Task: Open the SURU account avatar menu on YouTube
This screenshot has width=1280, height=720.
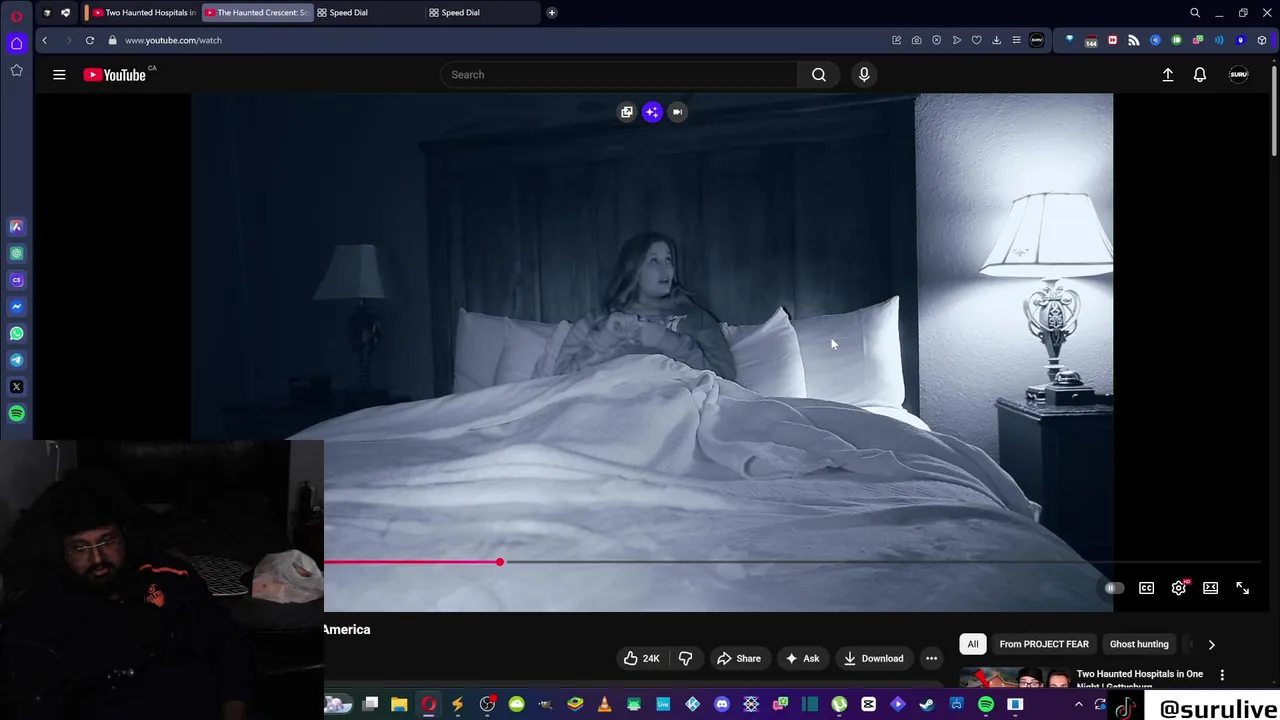Action: pyautogui.click(x=1238, y=74)
